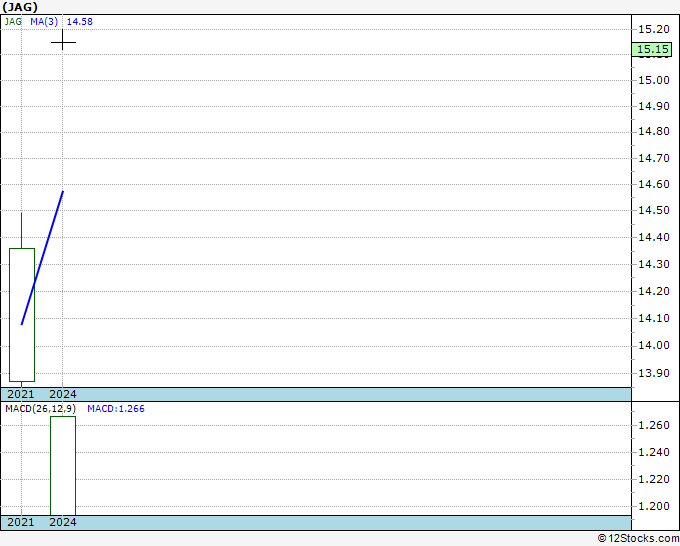Click the 13.90 price axis label

(654, 373)
